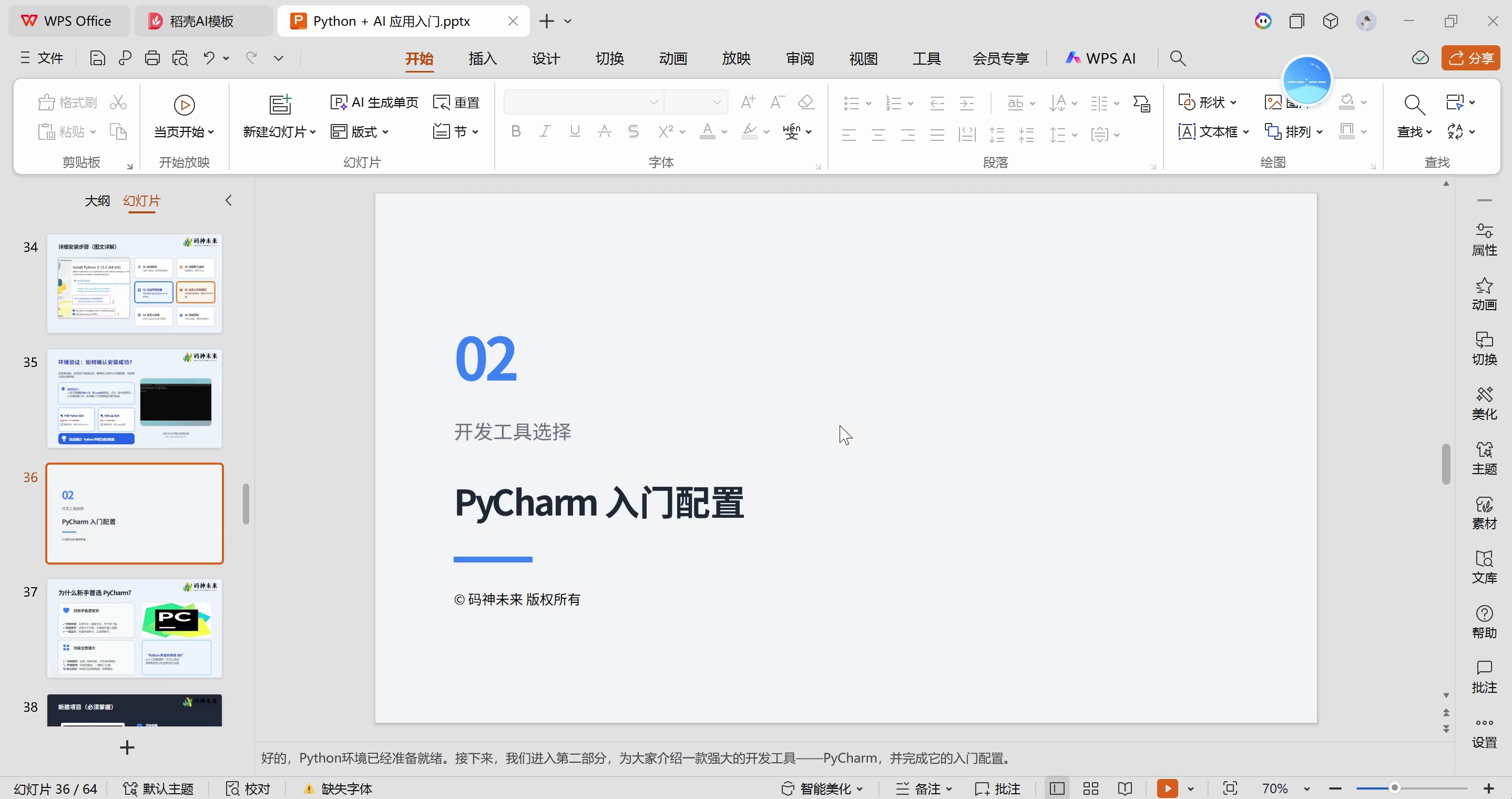Open font color dropdown arrow
This screenshot has height=799, width=1512.
[x=724, y=132]
